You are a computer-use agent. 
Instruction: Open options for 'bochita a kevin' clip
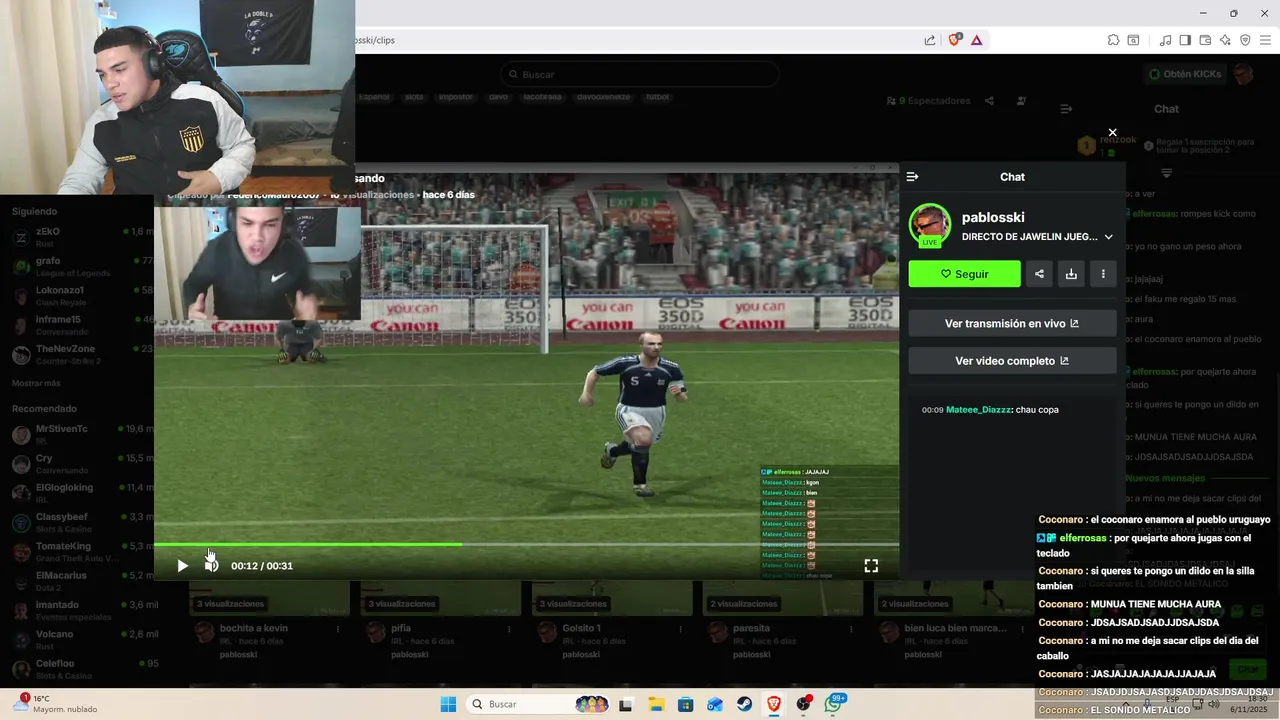pyautogui.click(x=338, y=629)
